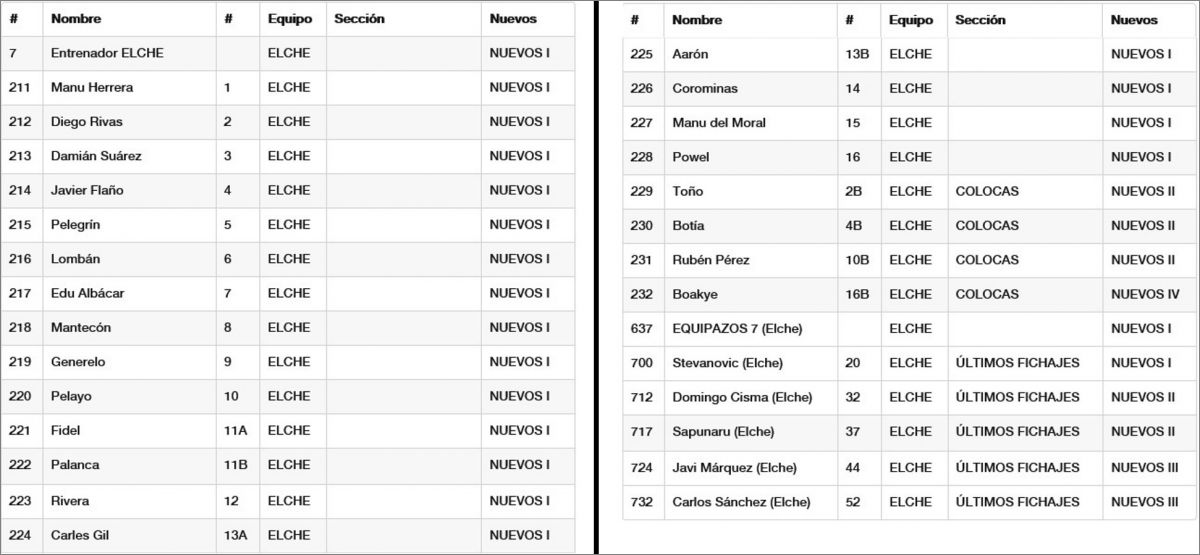The image size is (1200, 555).
Task: Click the Pelegrín name cell
Action: [x=76, y=225]
